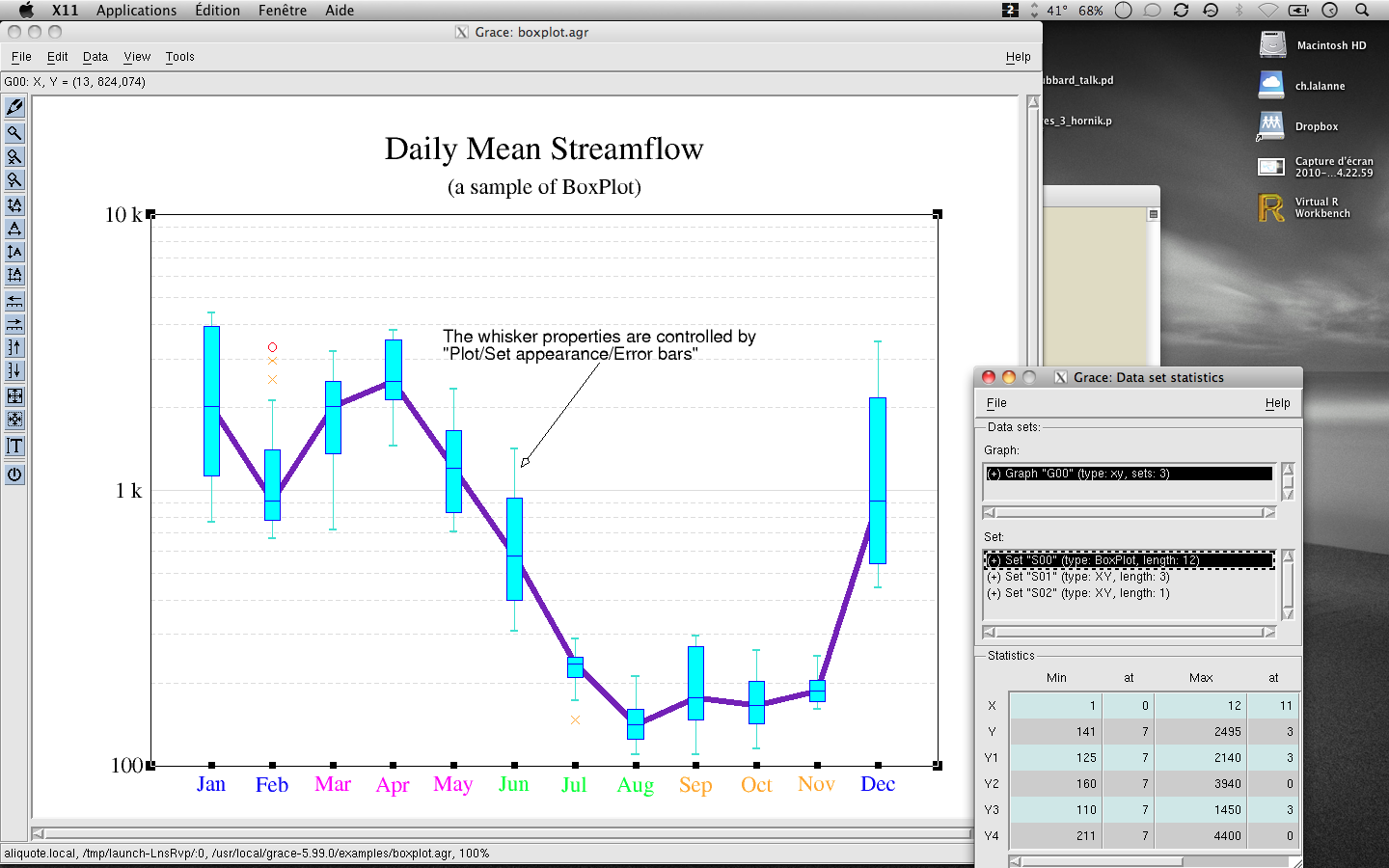Click the autotick axes icon
This screenshot has width=1389, height=868.
[x=14, y=275]
